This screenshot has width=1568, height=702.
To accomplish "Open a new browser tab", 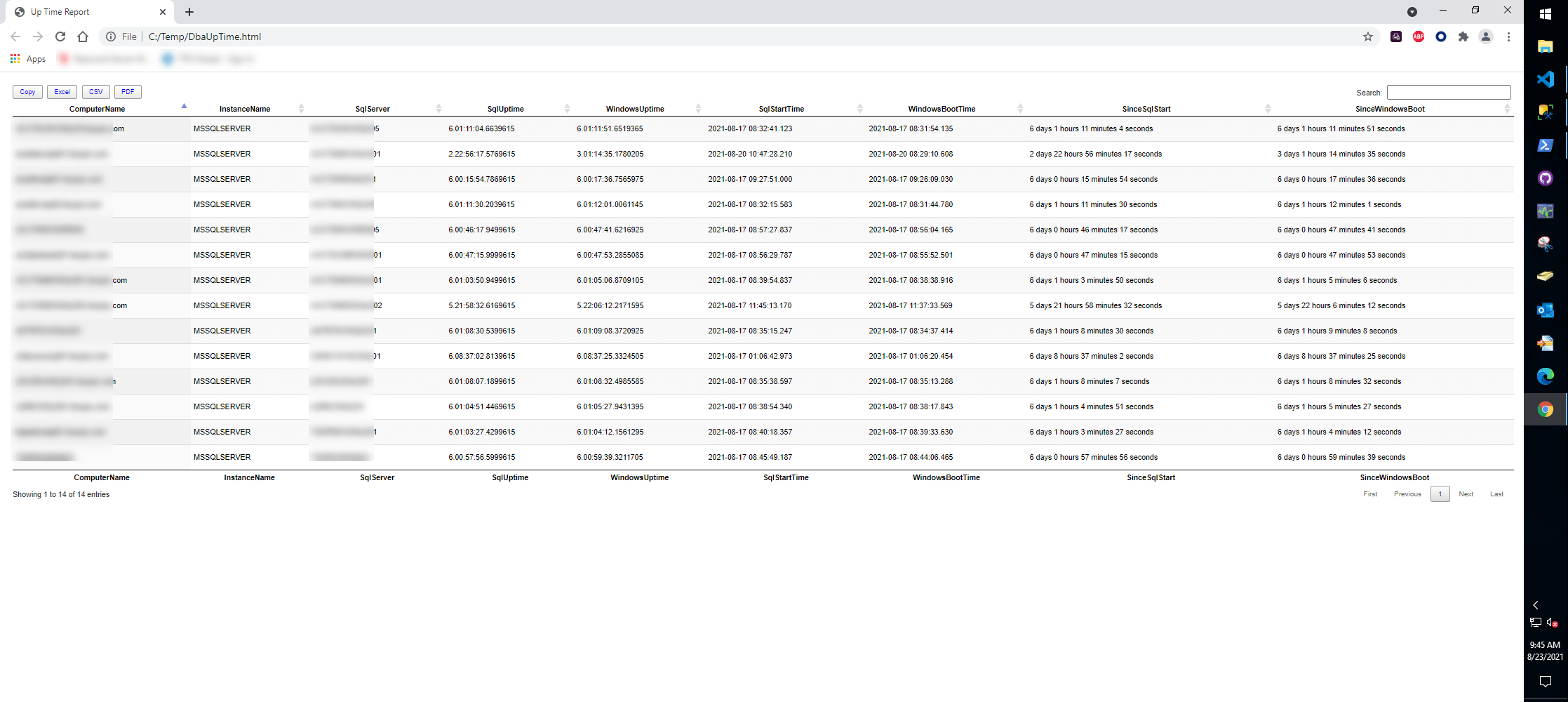I will 189,12.
